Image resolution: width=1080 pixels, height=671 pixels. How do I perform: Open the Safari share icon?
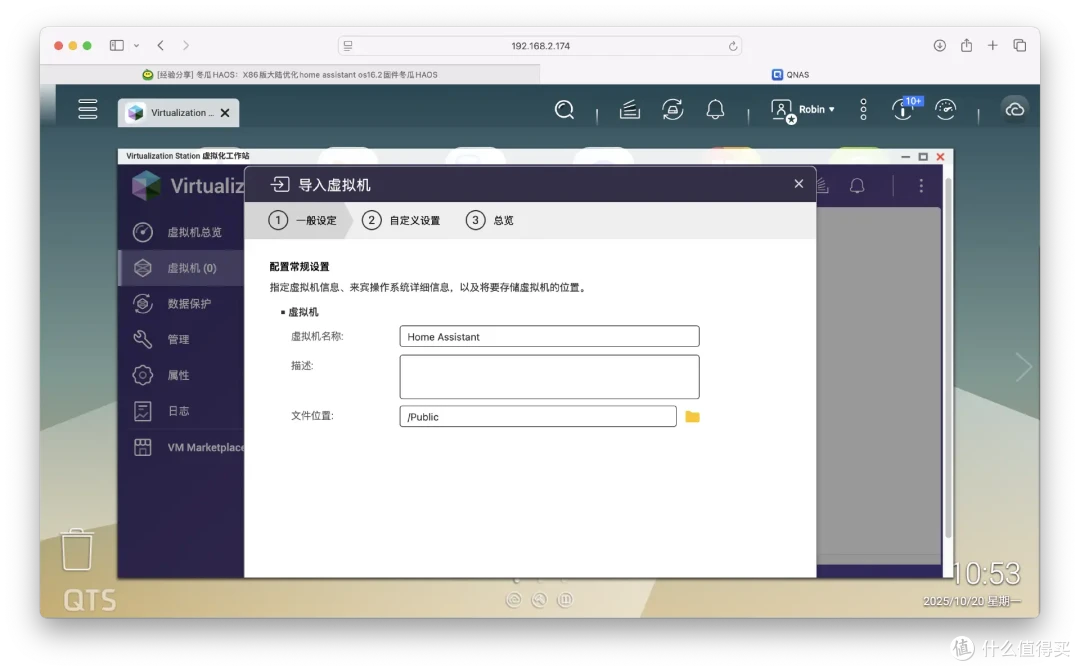(966, 45)
